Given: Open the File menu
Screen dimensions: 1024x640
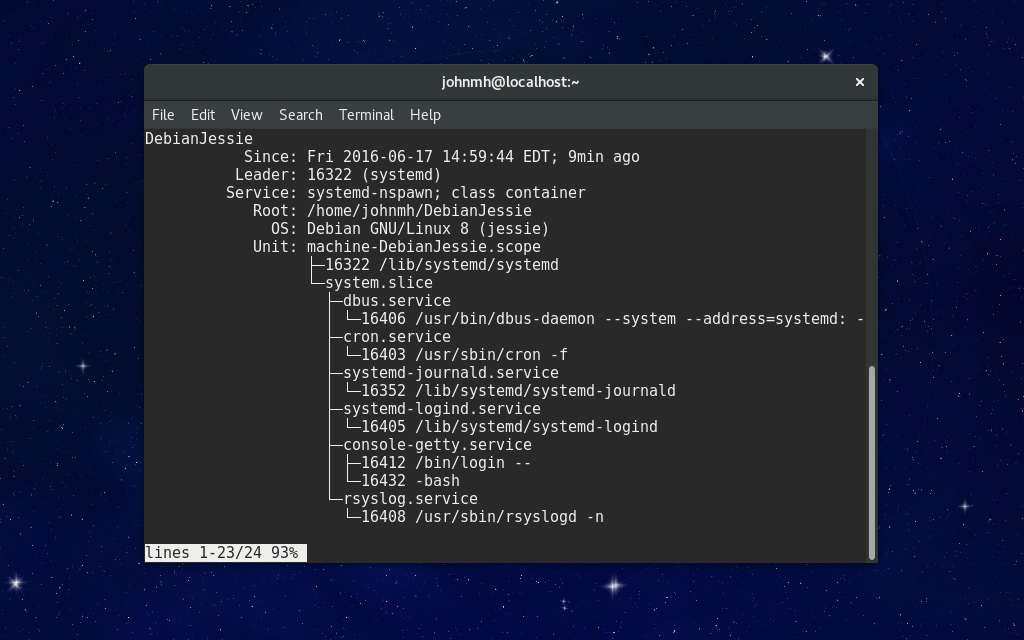Looking at the screenshot, I should tap(162, 115).
